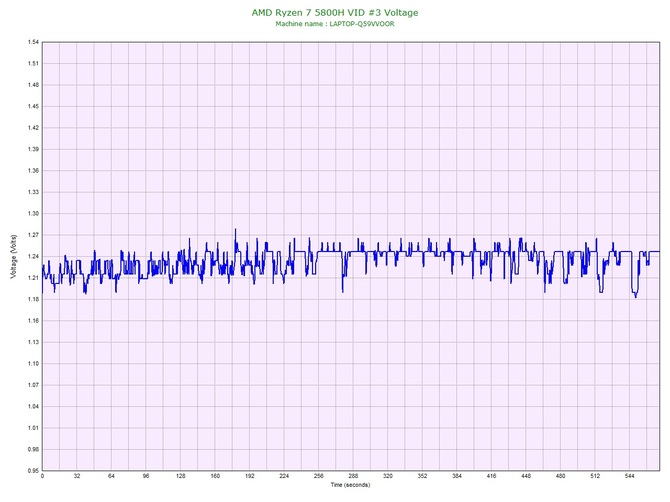Viewport: 670px width, 502px height.
Task: Click the chart title 'AMD Ryzen 7 5800H VID #3 Voltage'
Action: pyautogui.click(x=335, y=13)
